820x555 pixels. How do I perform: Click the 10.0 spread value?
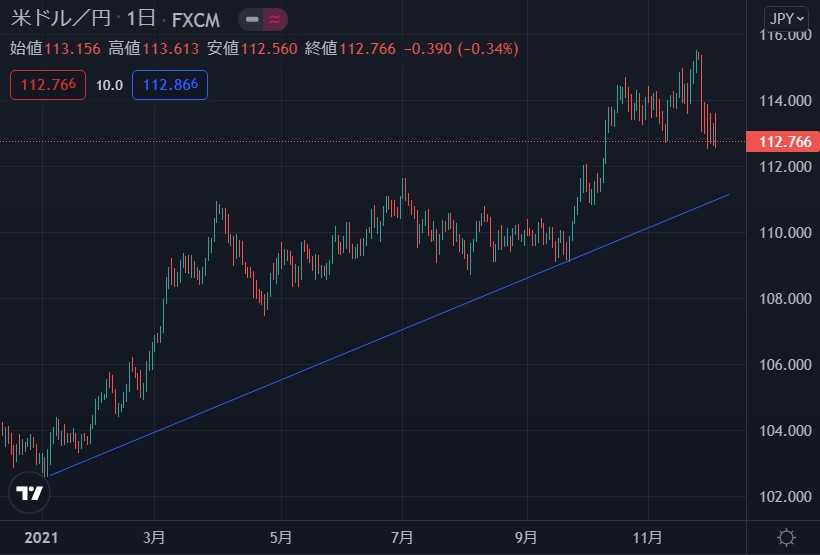(x=109, y=85)
